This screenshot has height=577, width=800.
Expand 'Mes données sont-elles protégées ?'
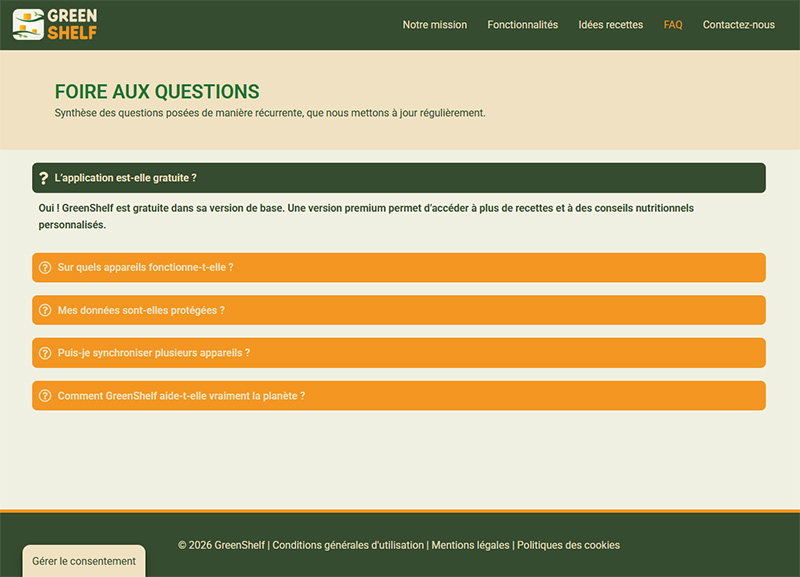pyautogui.click(x=398, y=310)
